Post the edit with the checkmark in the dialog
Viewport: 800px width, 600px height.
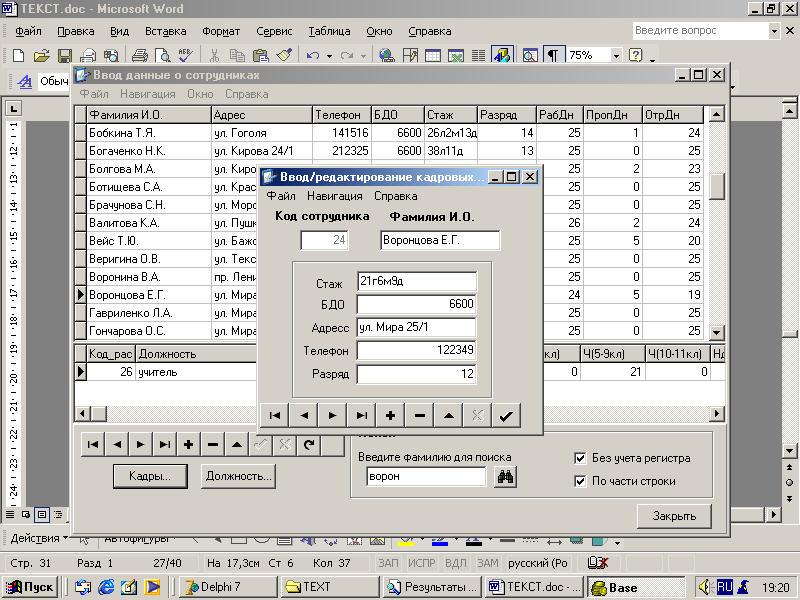[506, 416]
